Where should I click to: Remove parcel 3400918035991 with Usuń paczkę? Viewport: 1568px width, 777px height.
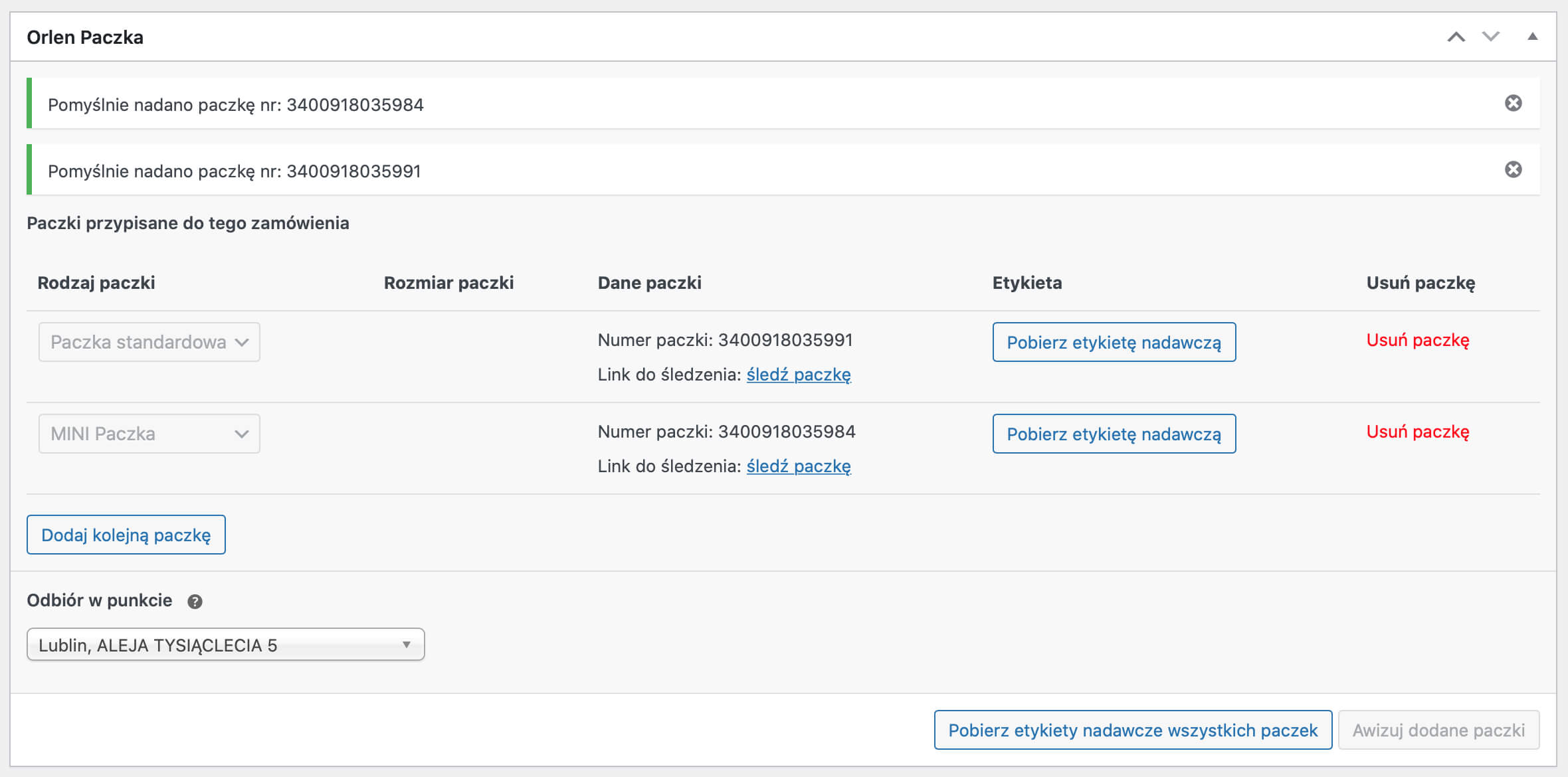[1418, 341]
